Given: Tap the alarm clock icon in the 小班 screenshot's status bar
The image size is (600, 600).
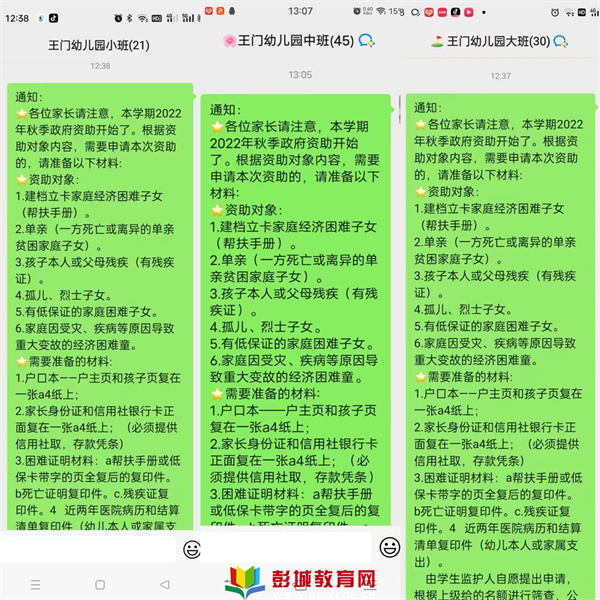Looking at the screenshot, I should pos(118,18).
